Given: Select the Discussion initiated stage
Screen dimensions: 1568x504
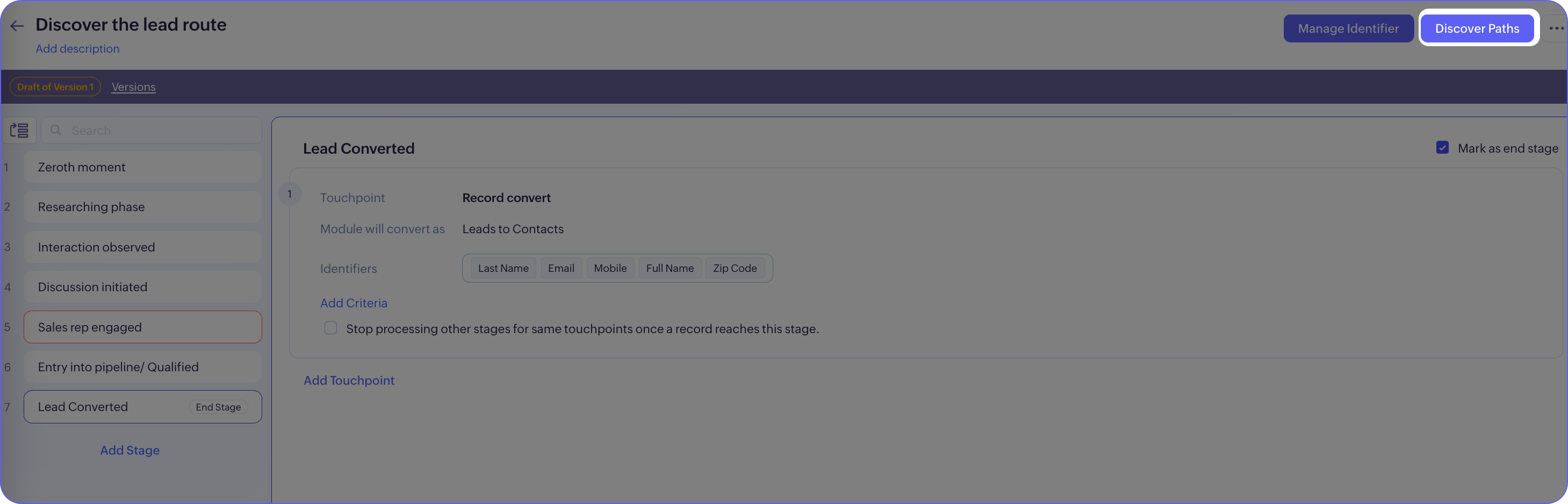Looking at the screenshot, I should pos(143,287).
